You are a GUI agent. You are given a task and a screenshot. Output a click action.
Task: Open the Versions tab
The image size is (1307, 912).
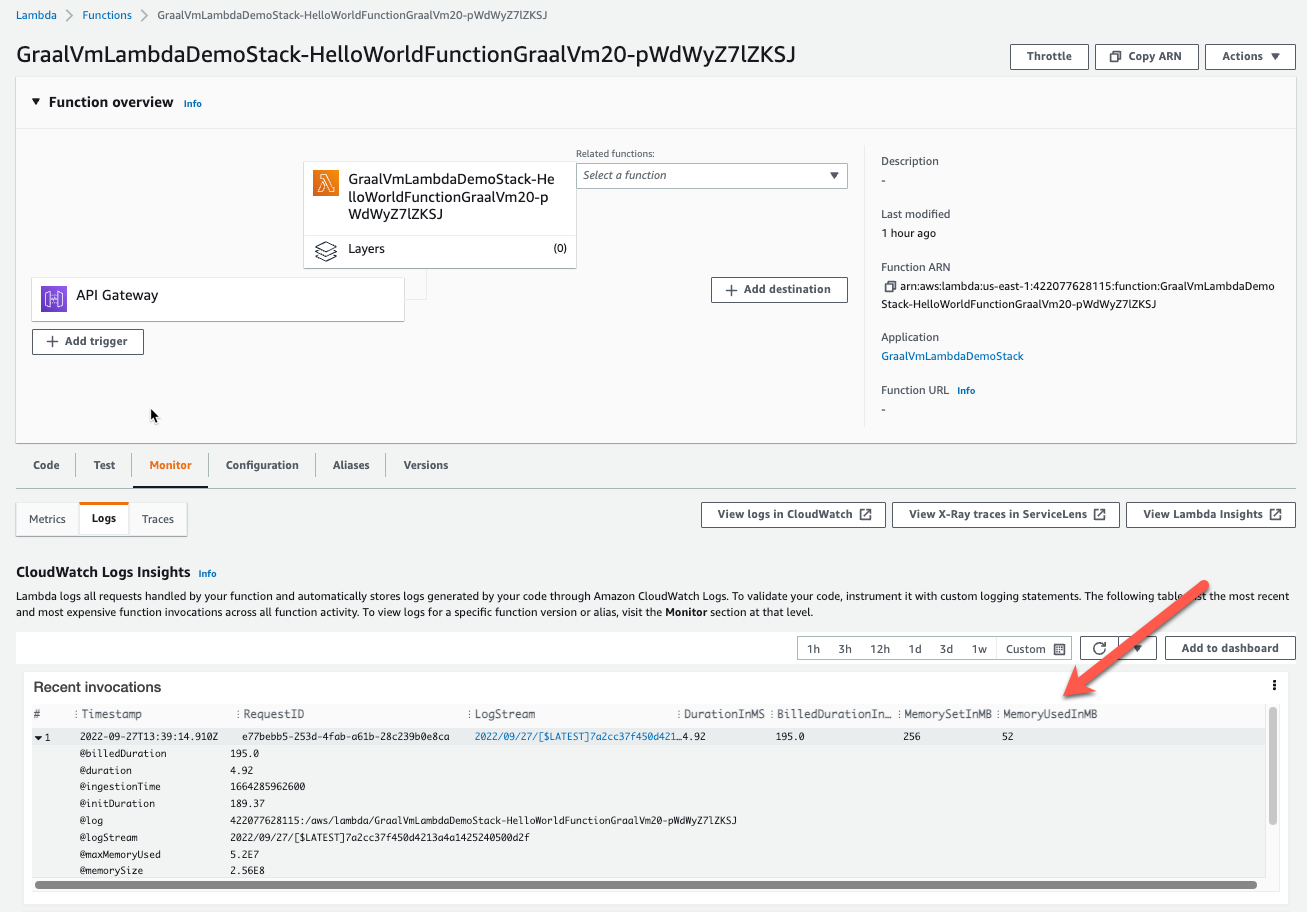(x=426, y=465)
